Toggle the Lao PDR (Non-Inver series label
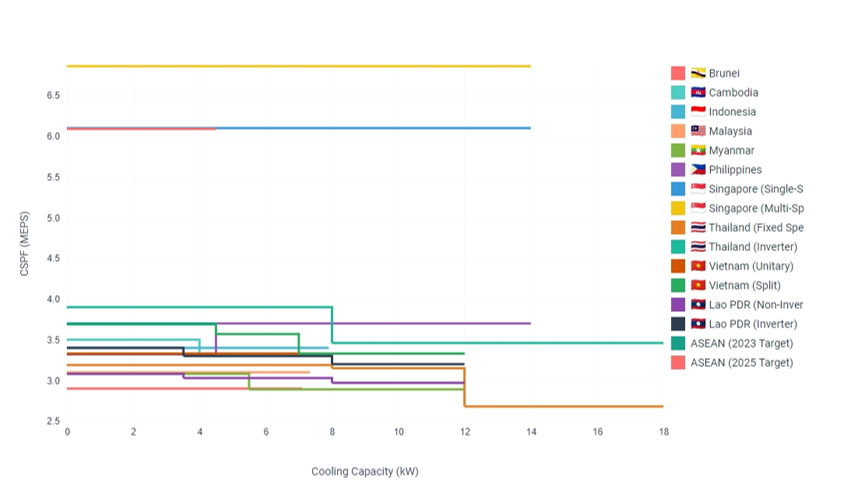The height and width of the screenshot is (492, 856). (756, 305)
